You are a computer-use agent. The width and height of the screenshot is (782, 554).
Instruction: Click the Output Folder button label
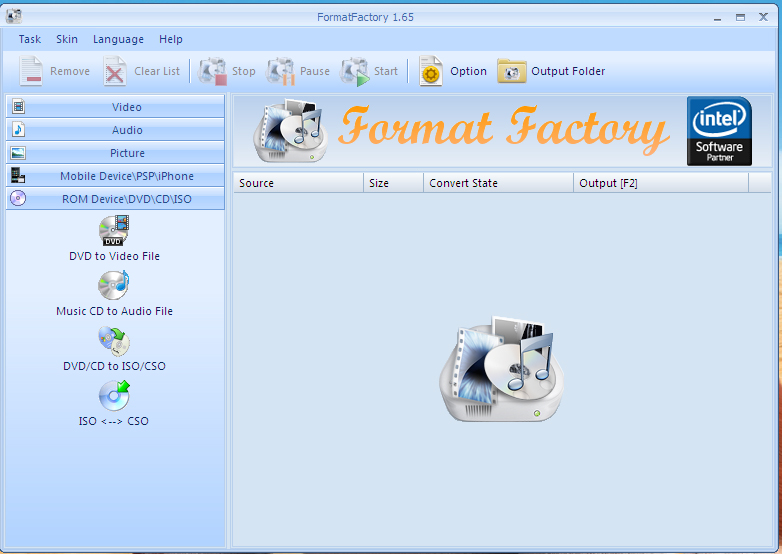(568, 71)
